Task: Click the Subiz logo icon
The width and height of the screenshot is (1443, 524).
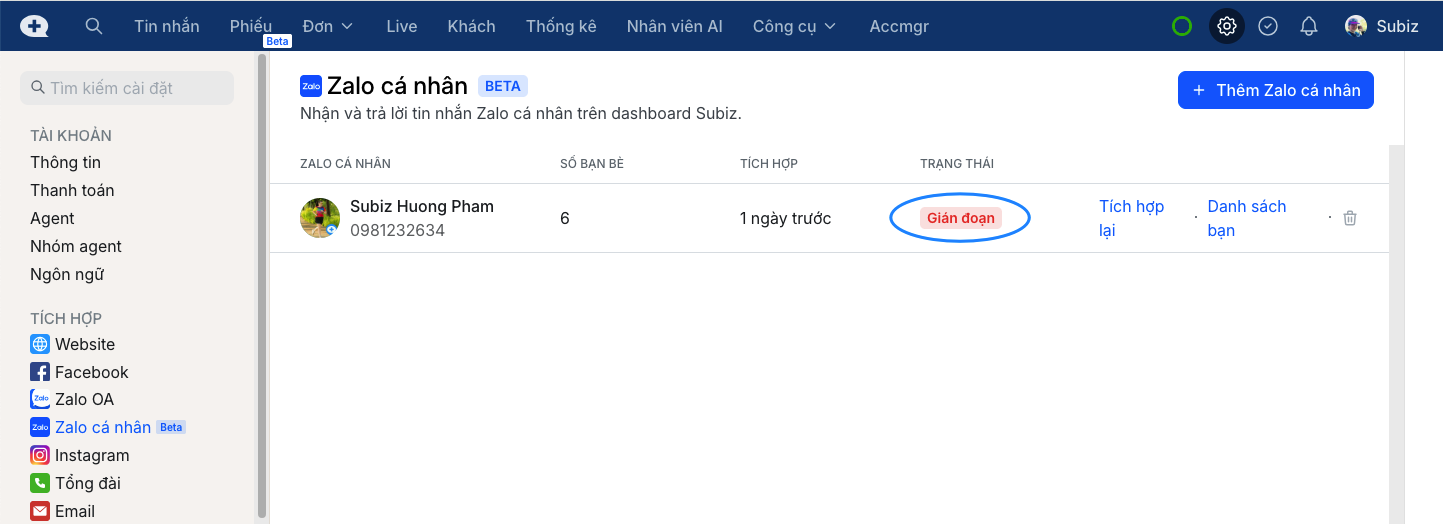Action: click(34, 26)
